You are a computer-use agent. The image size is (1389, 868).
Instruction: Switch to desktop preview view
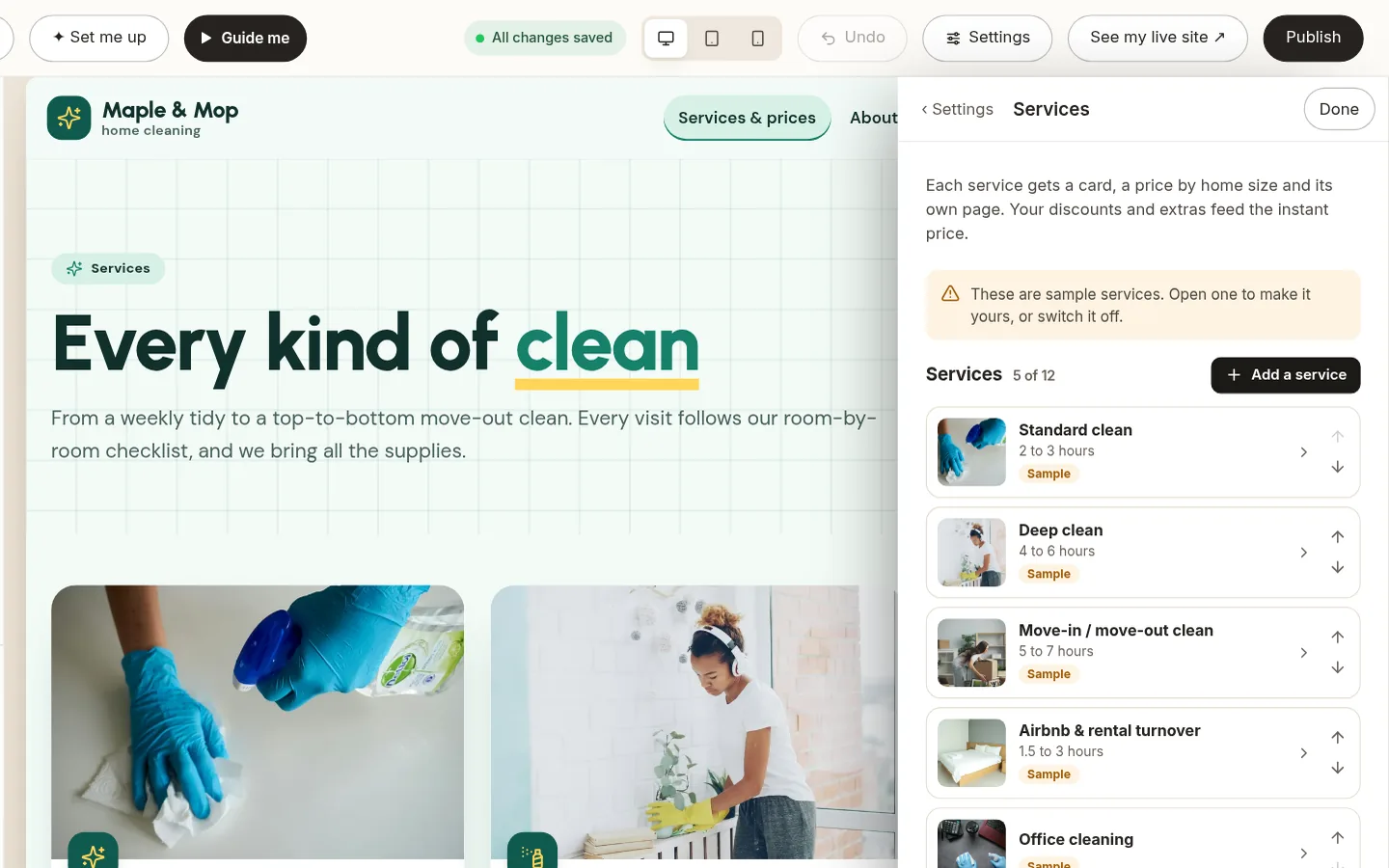pos(666,39)
